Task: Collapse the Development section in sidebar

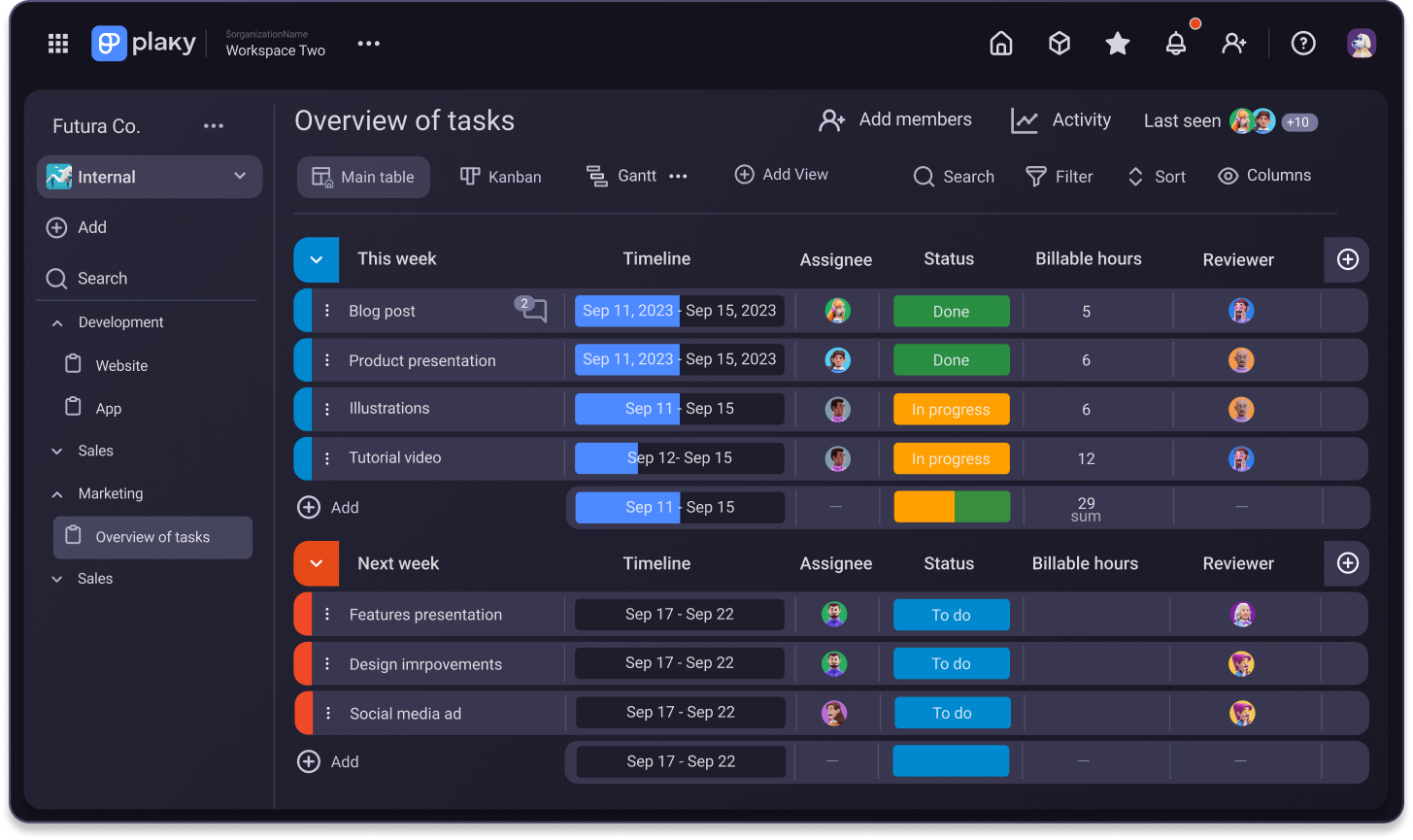Action: (57, 321)
